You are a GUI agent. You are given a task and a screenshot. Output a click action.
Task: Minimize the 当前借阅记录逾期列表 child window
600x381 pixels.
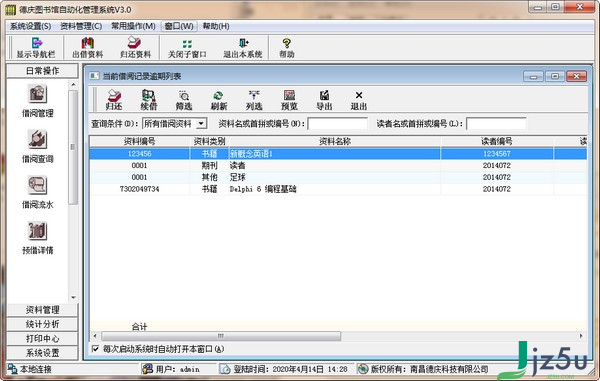(533, 76)
